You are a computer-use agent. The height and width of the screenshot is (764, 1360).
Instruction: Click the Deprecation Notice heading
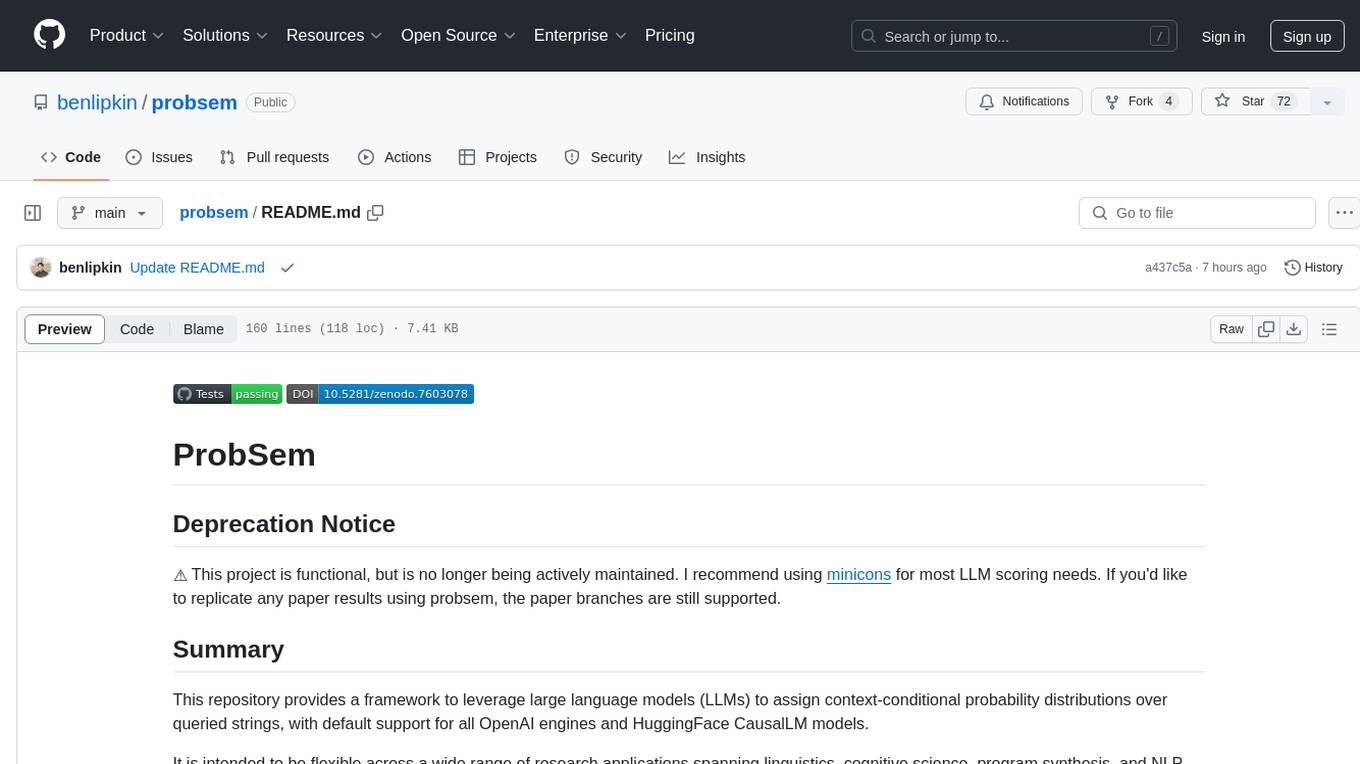284,524
